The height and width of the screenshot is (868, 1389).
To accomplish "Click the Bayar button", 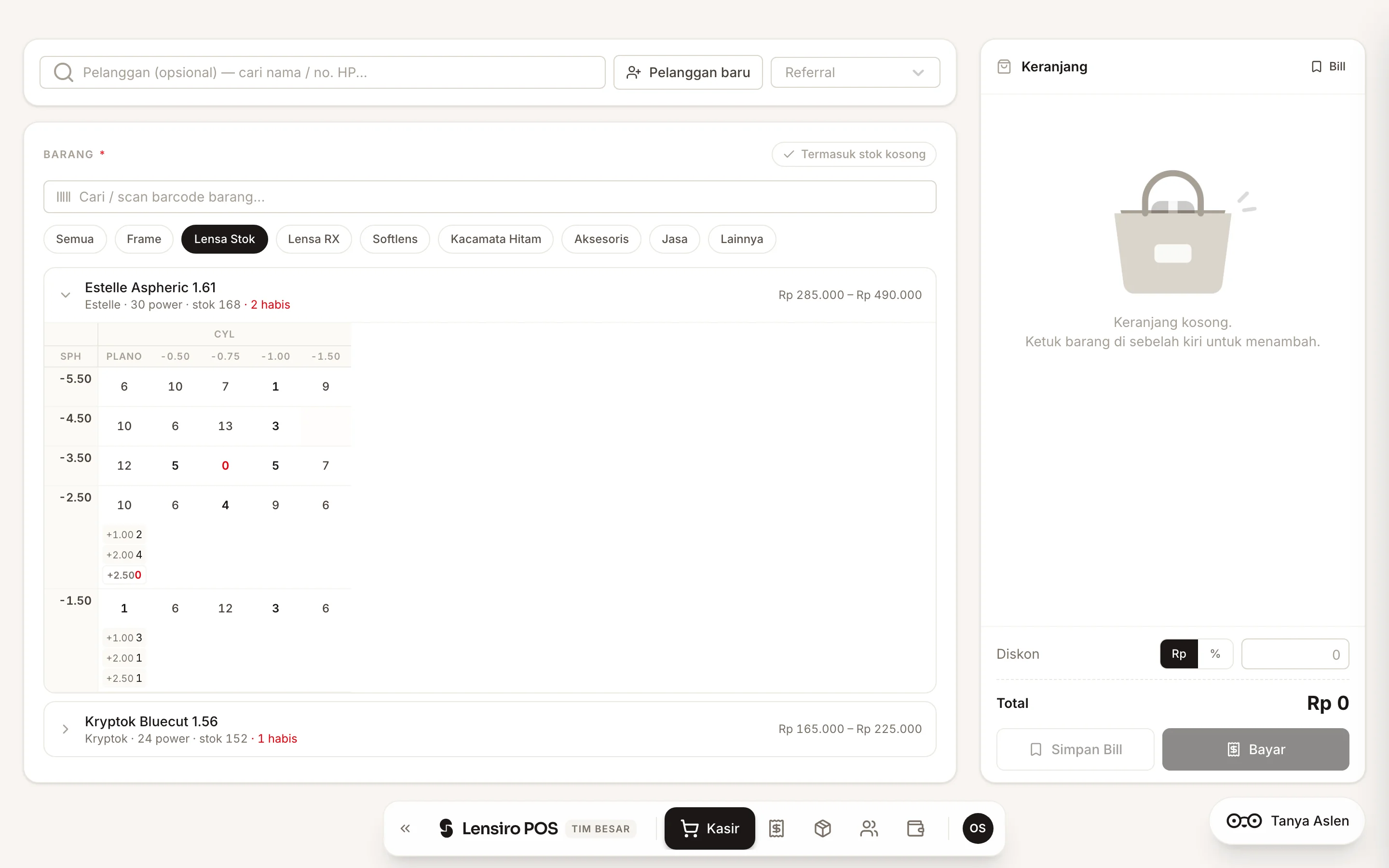I will click(1255, 749).
